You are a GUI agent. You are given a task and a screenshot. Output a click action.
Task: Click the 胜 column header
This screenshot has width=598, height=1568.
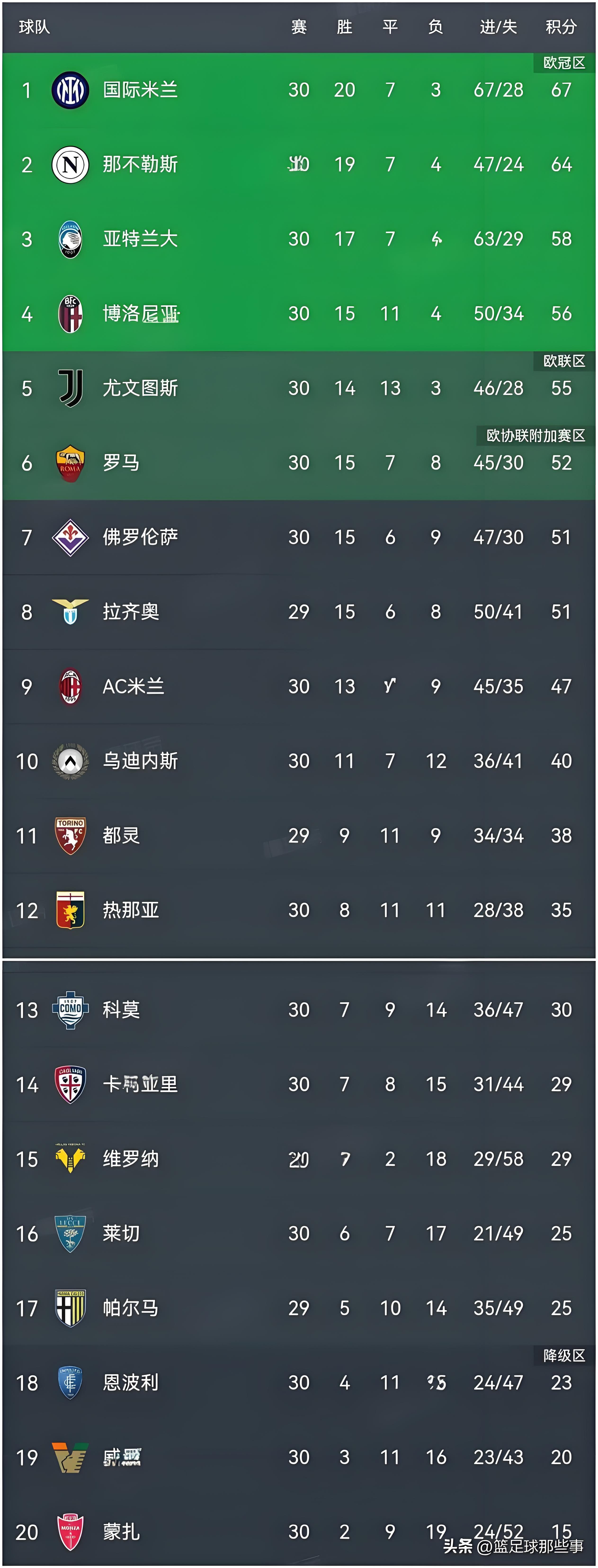pyautogui.click(x=344, y=27)
